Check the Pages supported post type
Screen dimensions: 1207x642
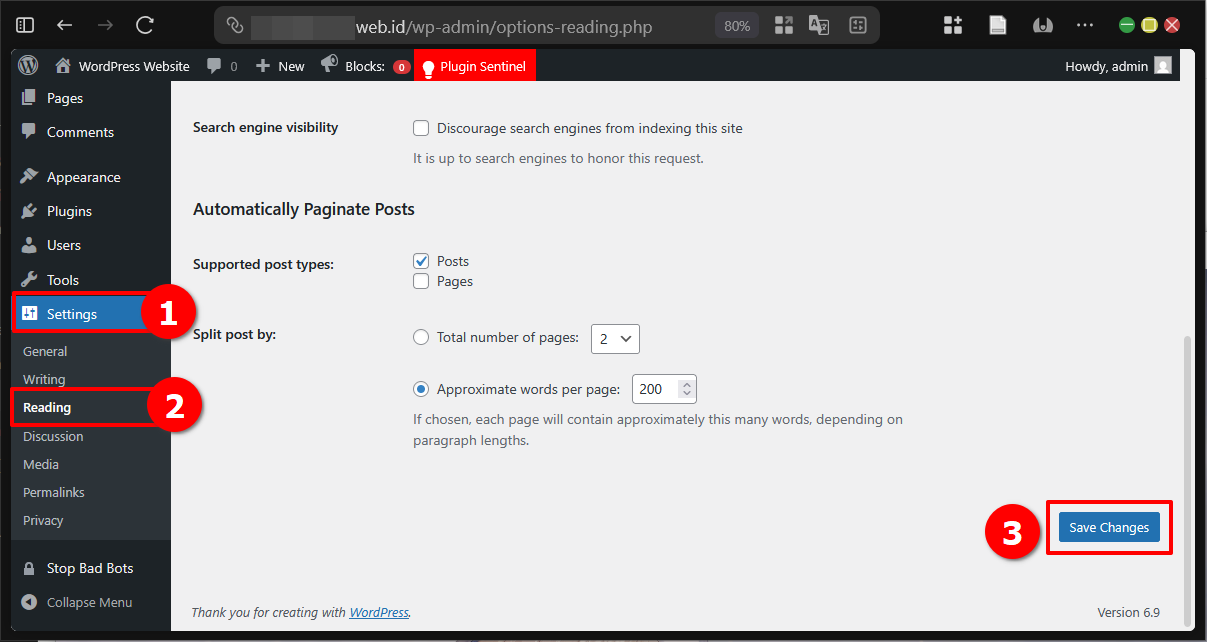point(421,281)
